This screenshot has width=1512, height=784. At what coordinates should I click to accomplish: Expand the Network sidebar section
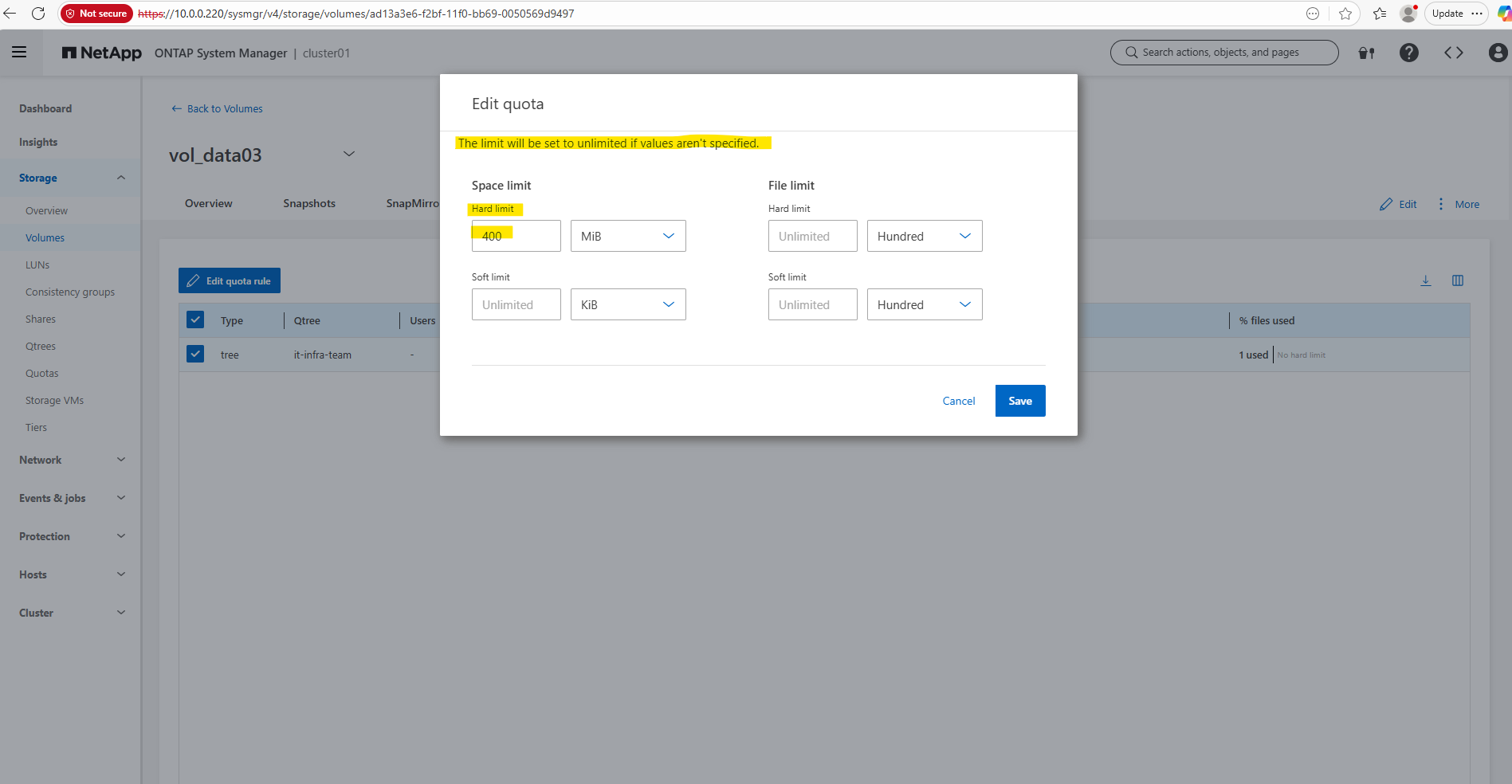click(x=72, y=460)
